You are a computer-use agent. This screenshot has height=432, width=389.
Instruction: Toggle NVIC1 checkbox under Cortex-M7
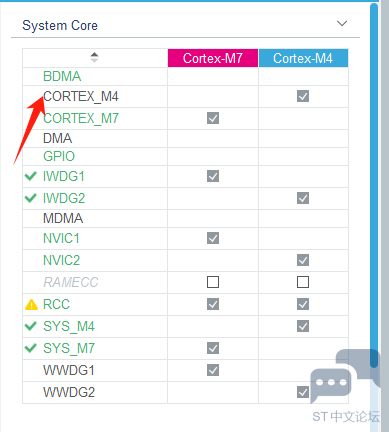(213, 238)
